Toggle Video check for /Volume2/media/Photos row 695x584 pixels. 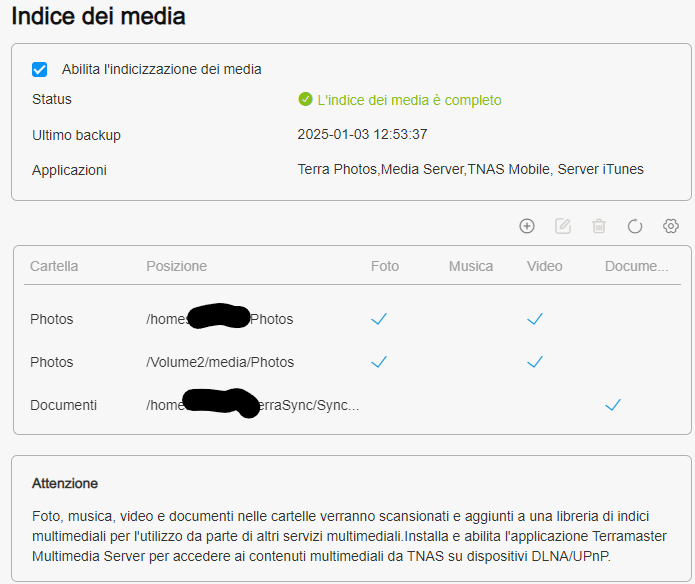point(535,362)
